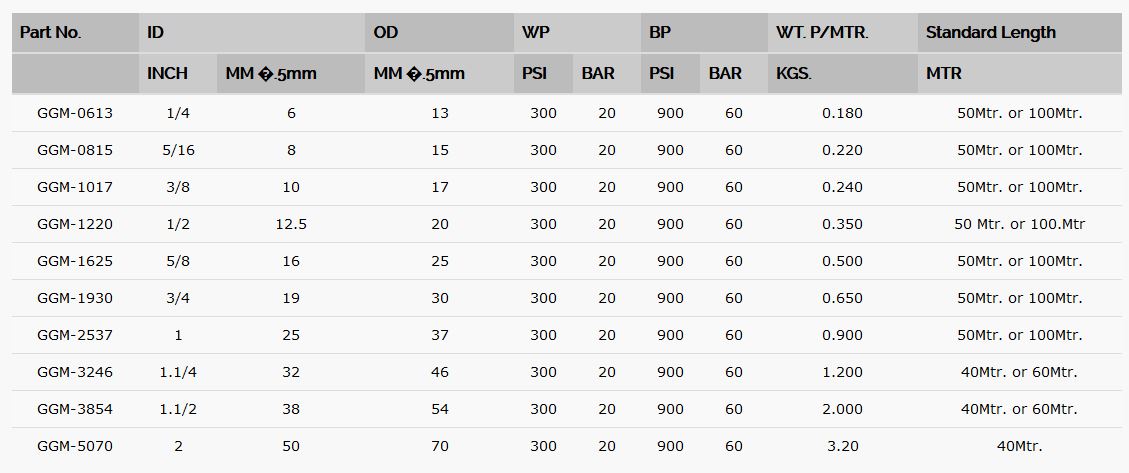The image size is (1129, 473).
Task: Select part number GGM-1625
Action: click(x=75, y=261)
